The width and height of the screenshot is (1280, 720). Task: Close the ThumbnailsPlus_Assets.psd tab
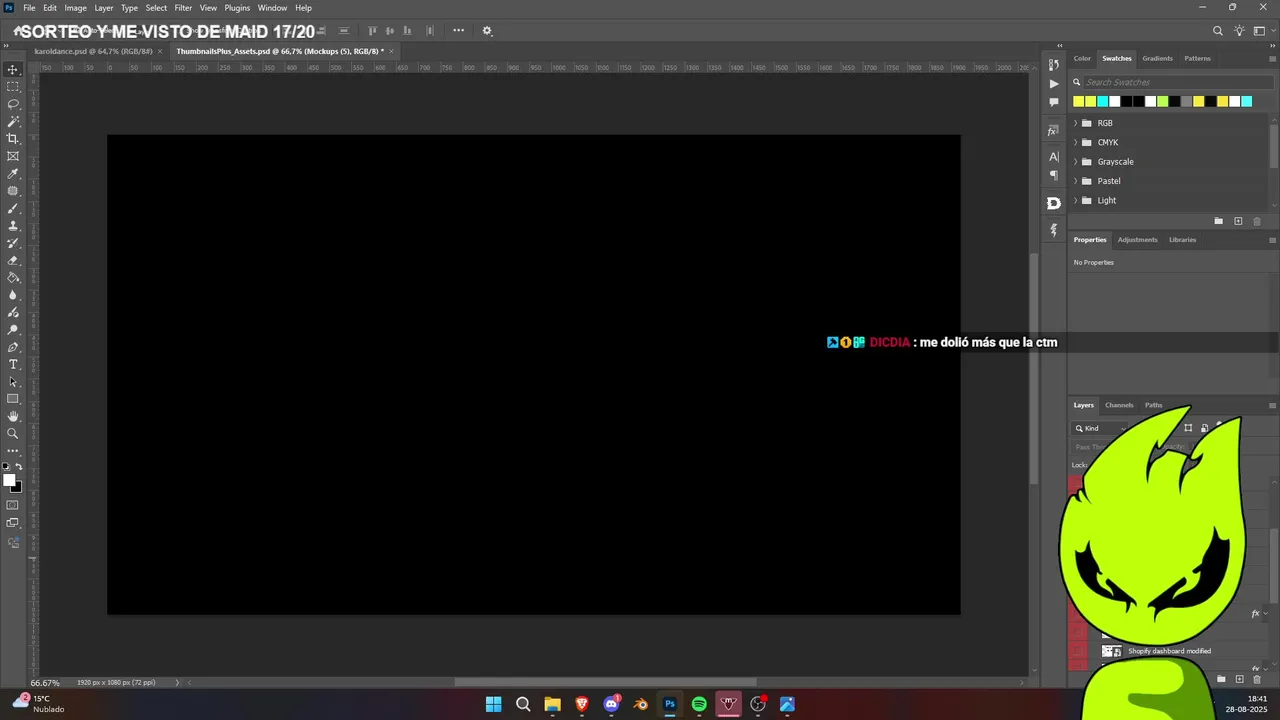pyautogui.click(x=392, y=51)
